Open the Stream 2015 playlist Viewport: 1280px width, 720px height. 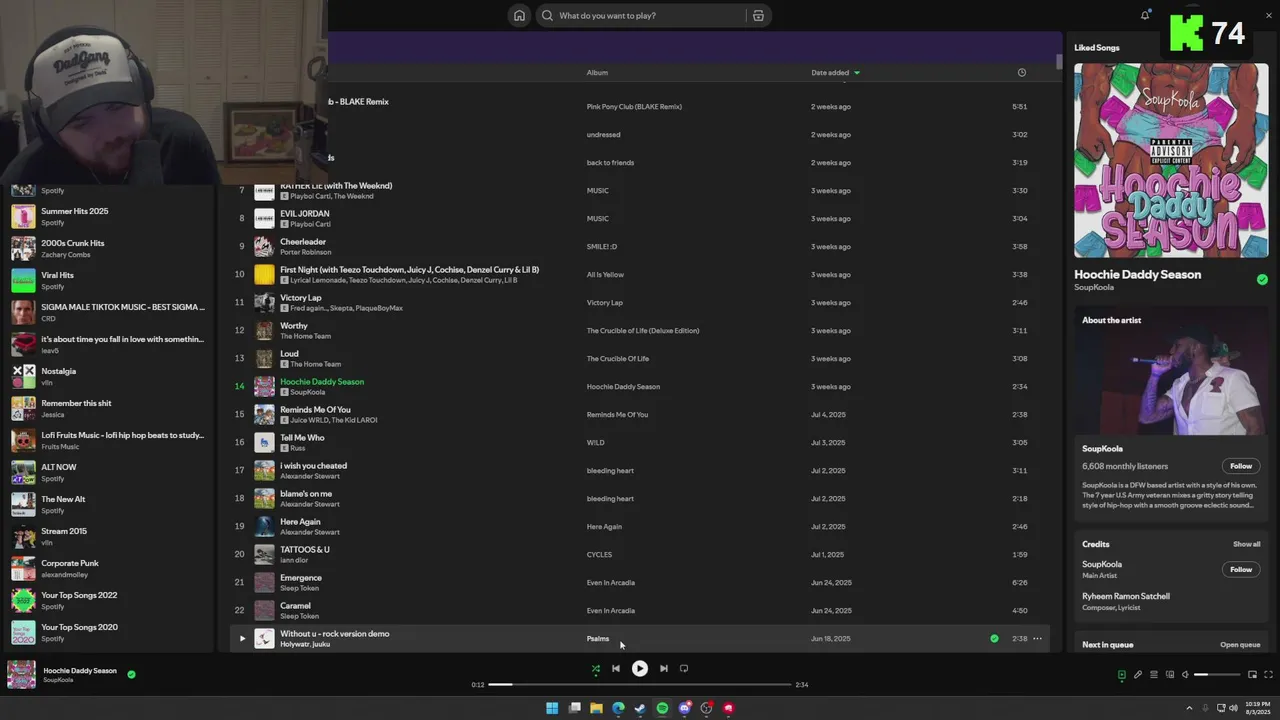click(108, 536)
